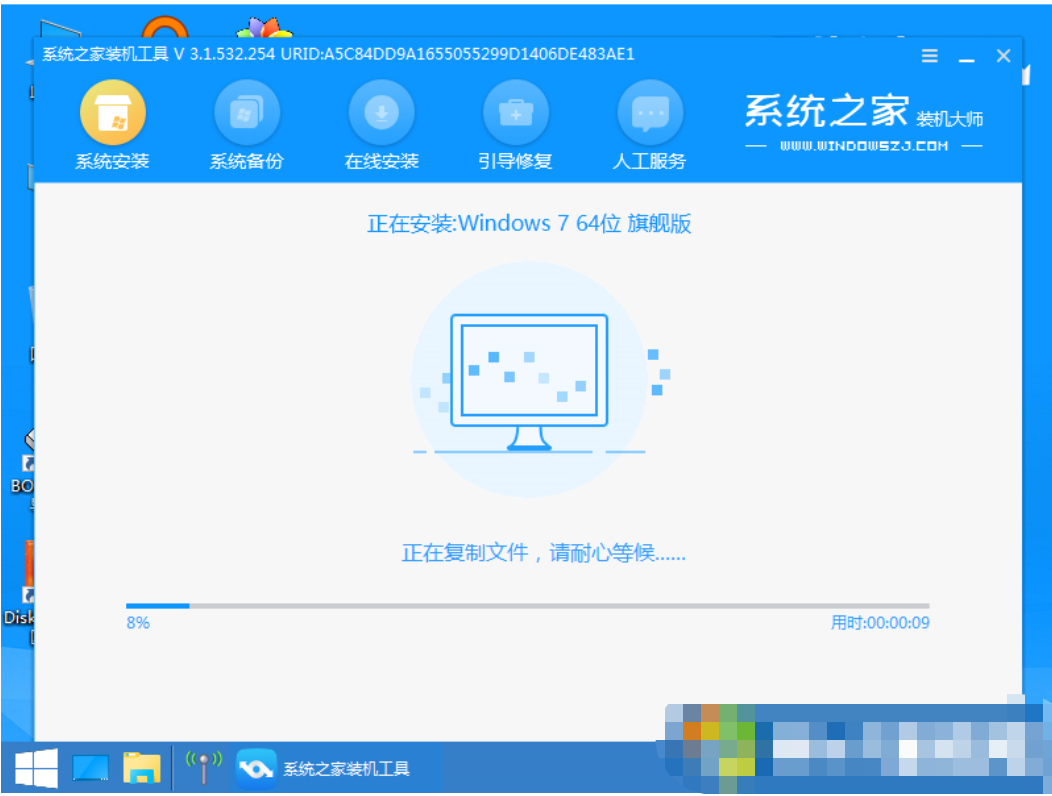Open the 系统备份 system backup icon
The width and height of the screenshot is (1052, 796).
click(247, 113)
